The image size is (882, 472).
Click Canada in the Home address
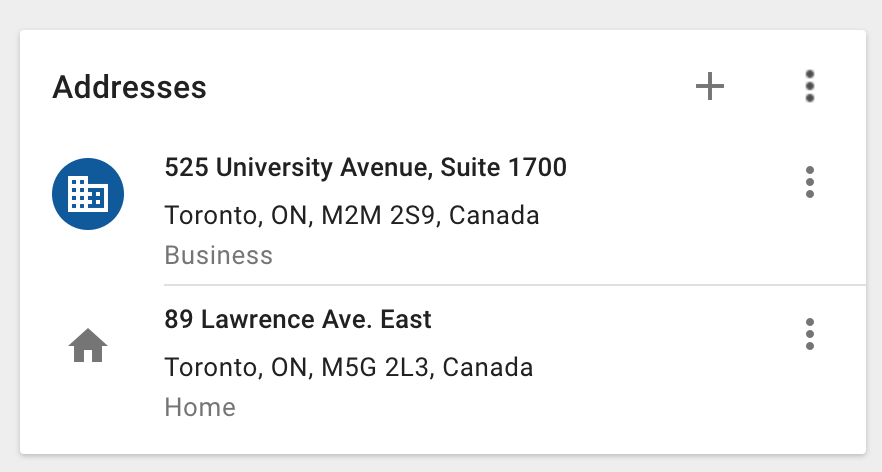click(487, 367)
